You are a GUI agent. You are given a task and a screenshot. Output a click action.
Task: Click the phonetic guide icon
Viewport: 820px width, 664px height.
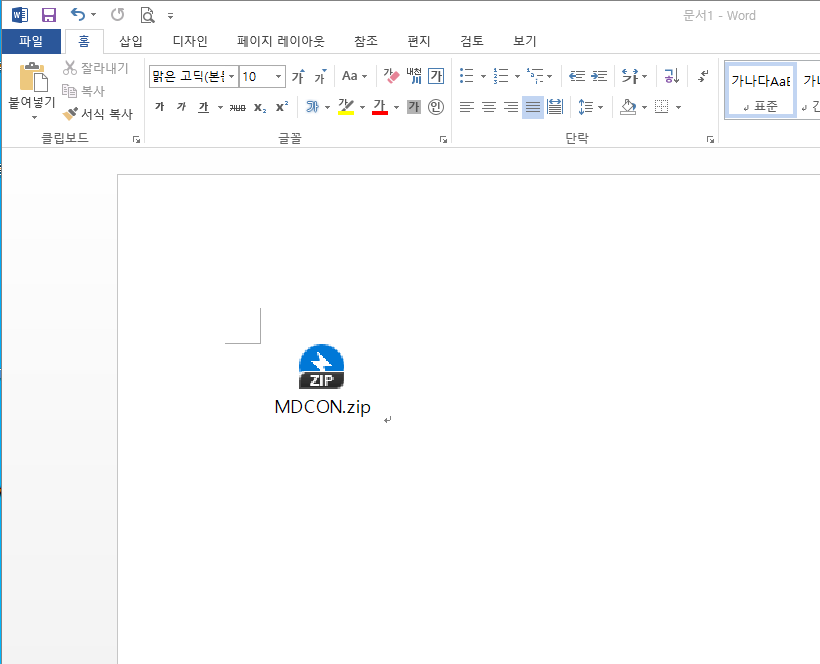pos(414,76)
